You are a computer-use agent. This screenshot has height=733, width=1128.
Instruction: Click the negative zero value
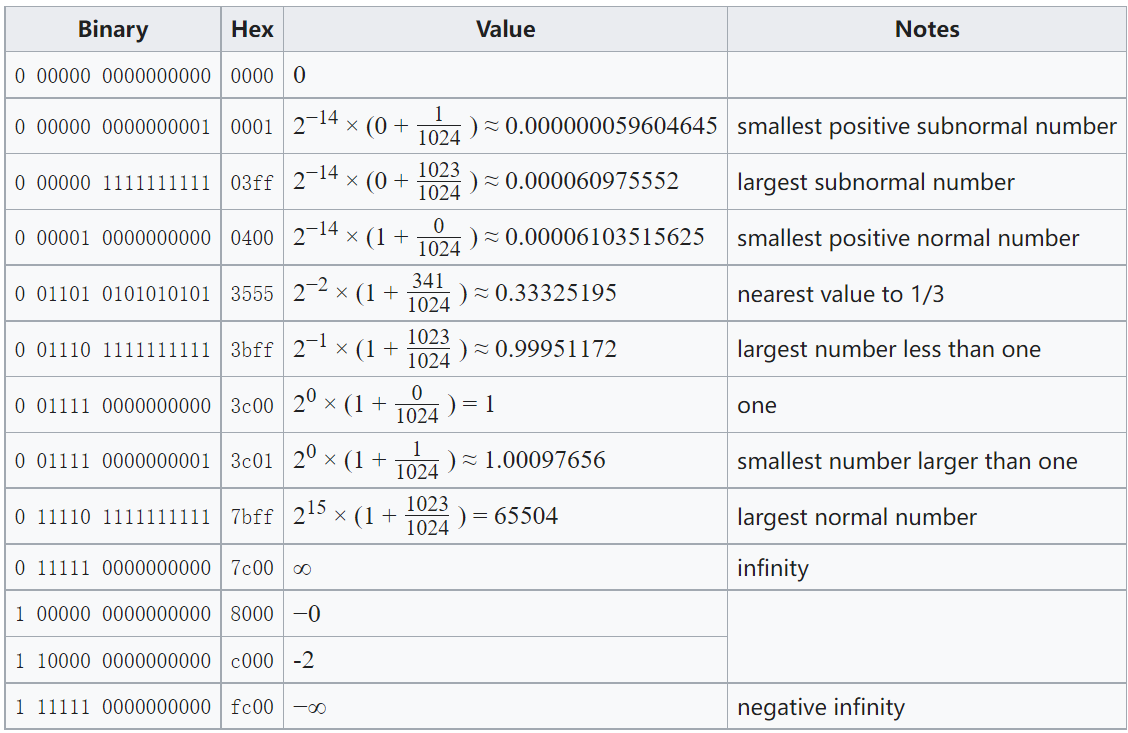coord(307,614)
